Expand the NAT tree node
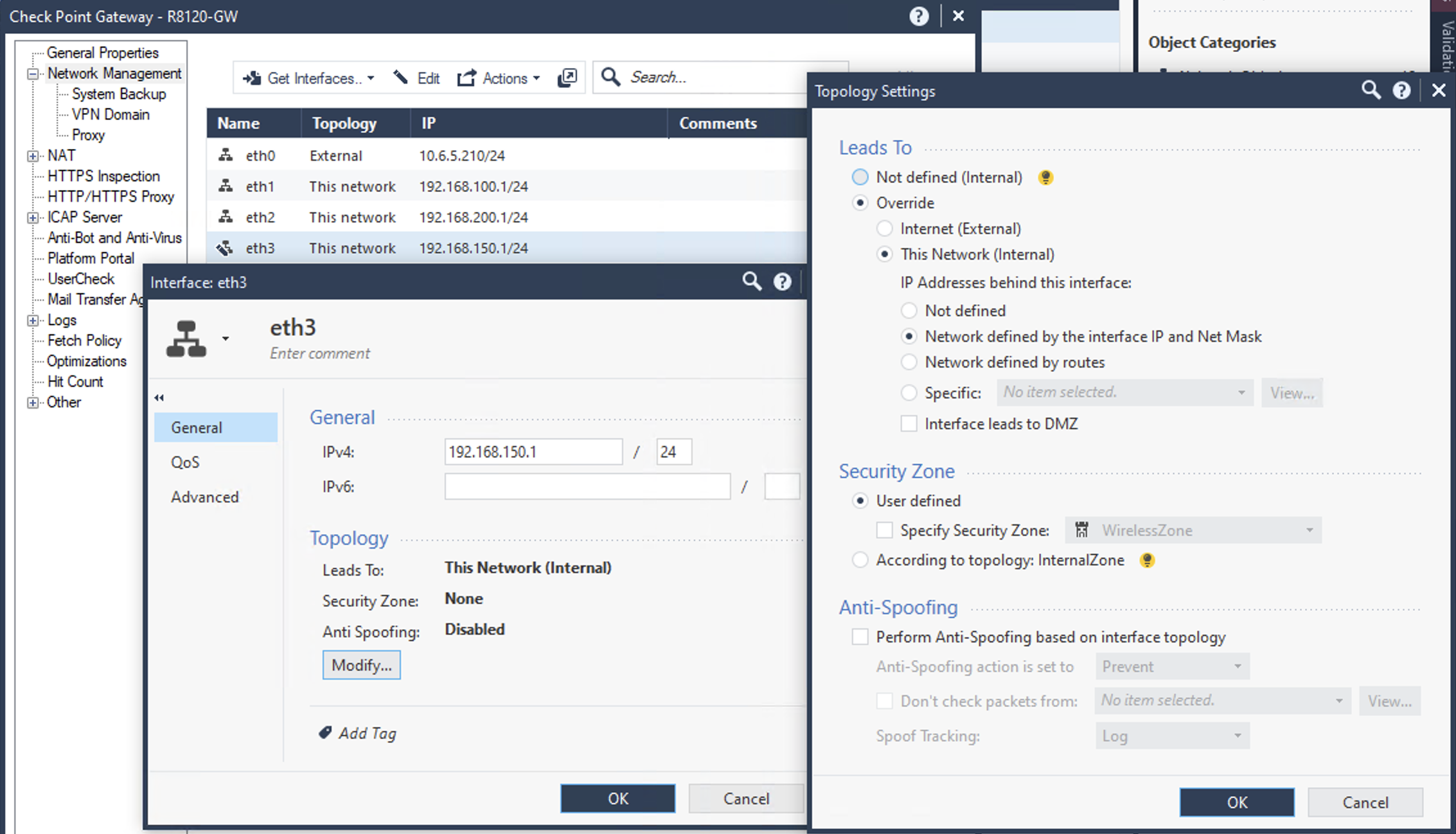1456x834 pixels. 32,155
